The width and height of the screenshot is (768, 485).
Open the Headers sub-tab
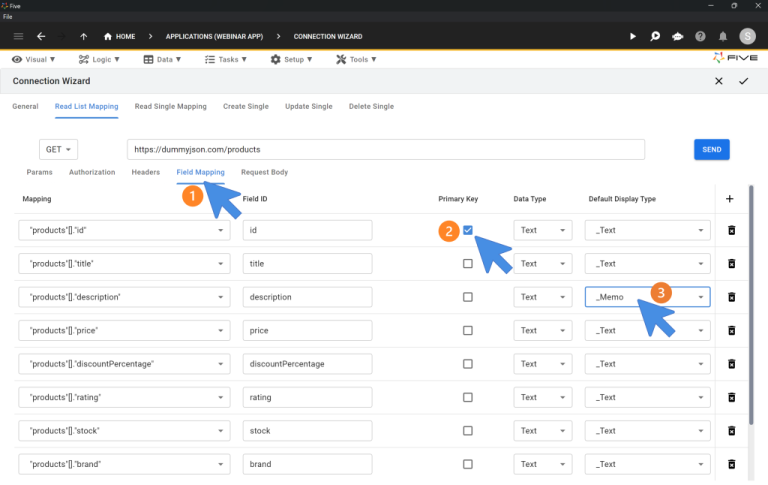(145, 172)
